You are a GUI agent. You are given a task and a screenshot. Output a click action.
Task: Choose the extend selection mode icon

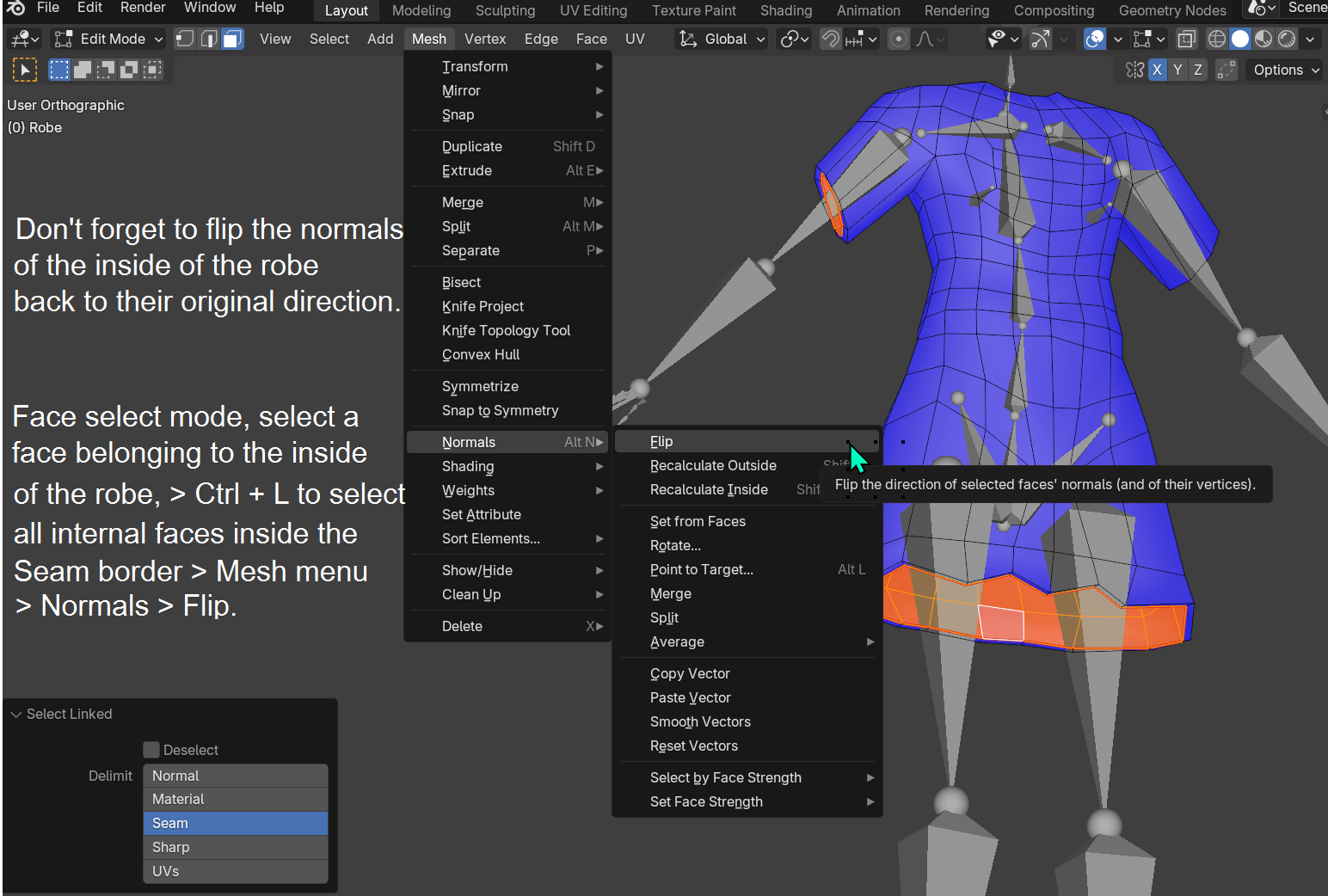coord(83,71)
